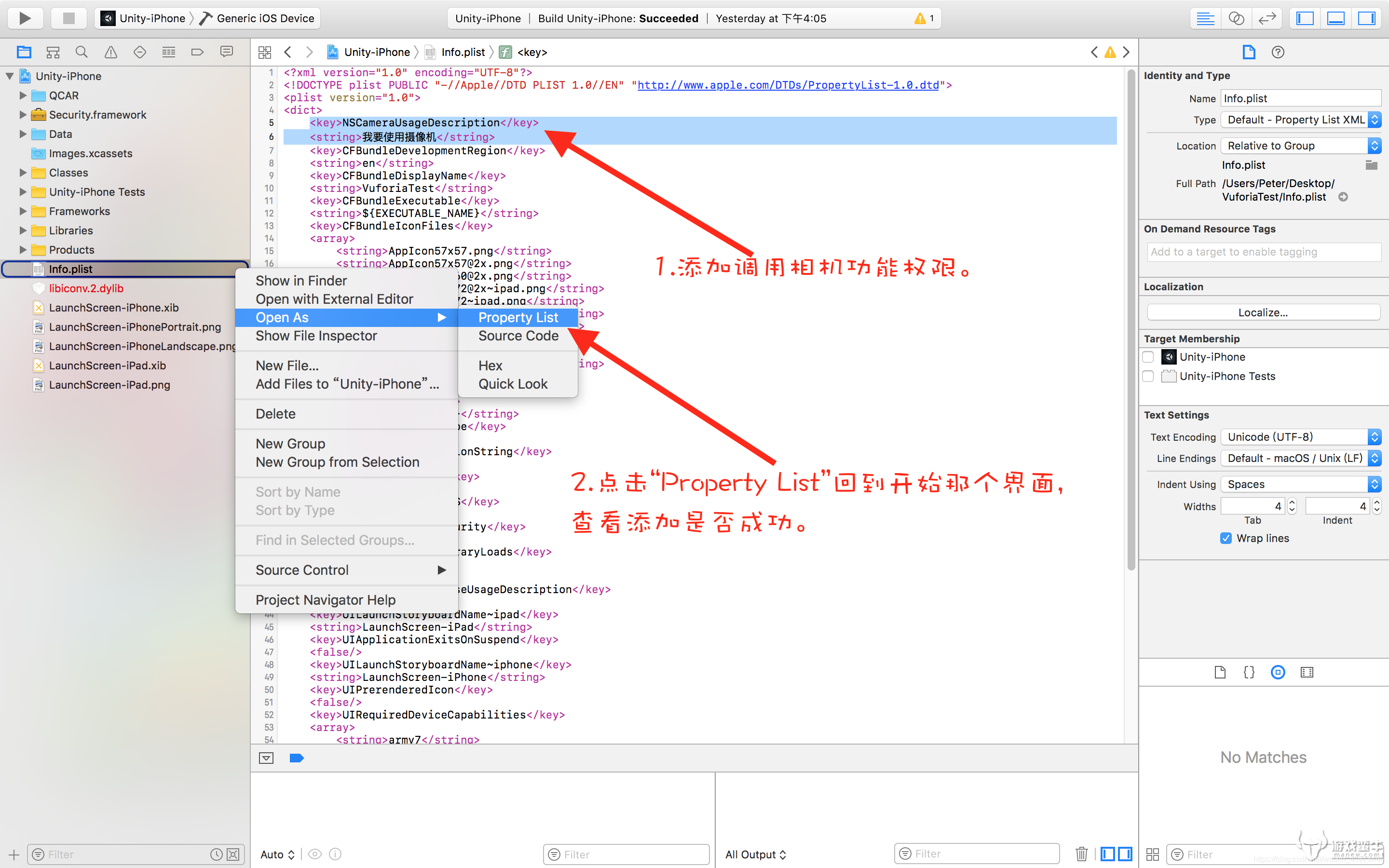
Task: Switch to the Assistant editor icon
Action: [1236, 18]
